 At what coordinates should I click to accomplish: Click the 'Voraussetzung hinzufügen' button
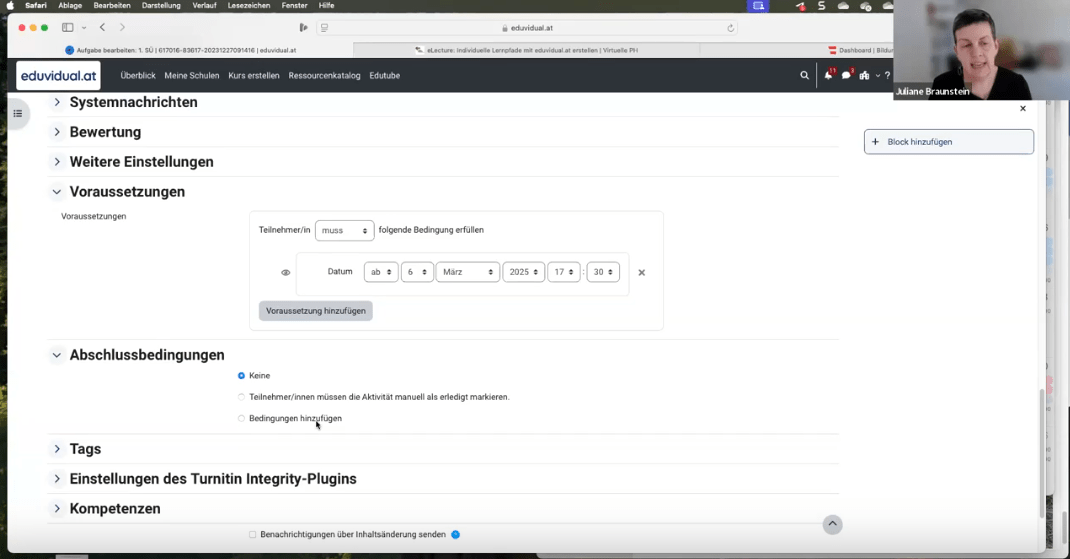tap(316, 311)
